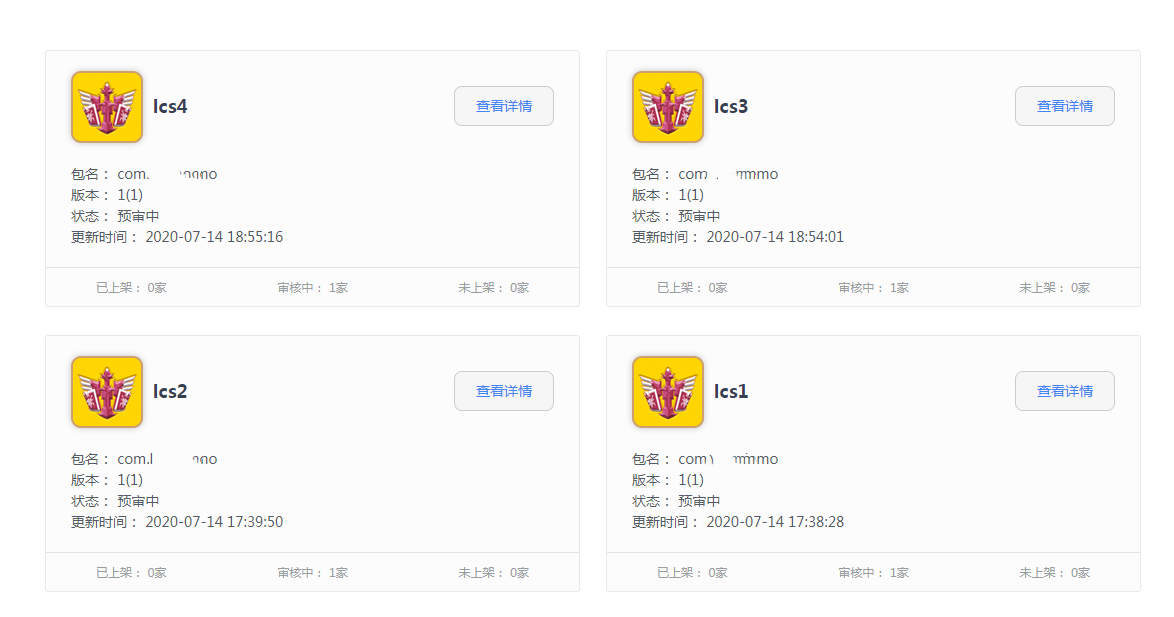This screenshot has width=1174, height=617.
Task: Click 审核中 count in lcs4 card
Action: pyautogui.click(x=312, y=288)
